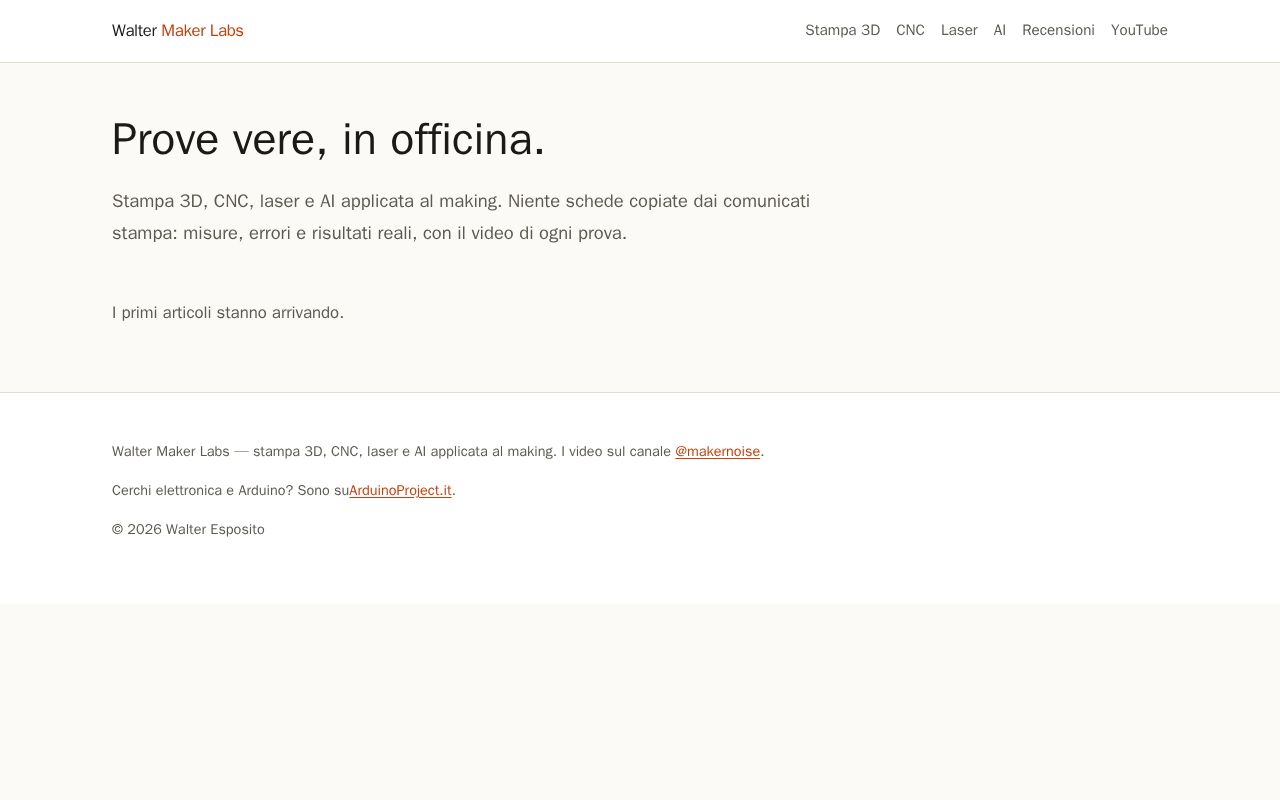
Task: Open the Walter Maker Labs home logo
Action: (x=178, y=30)
